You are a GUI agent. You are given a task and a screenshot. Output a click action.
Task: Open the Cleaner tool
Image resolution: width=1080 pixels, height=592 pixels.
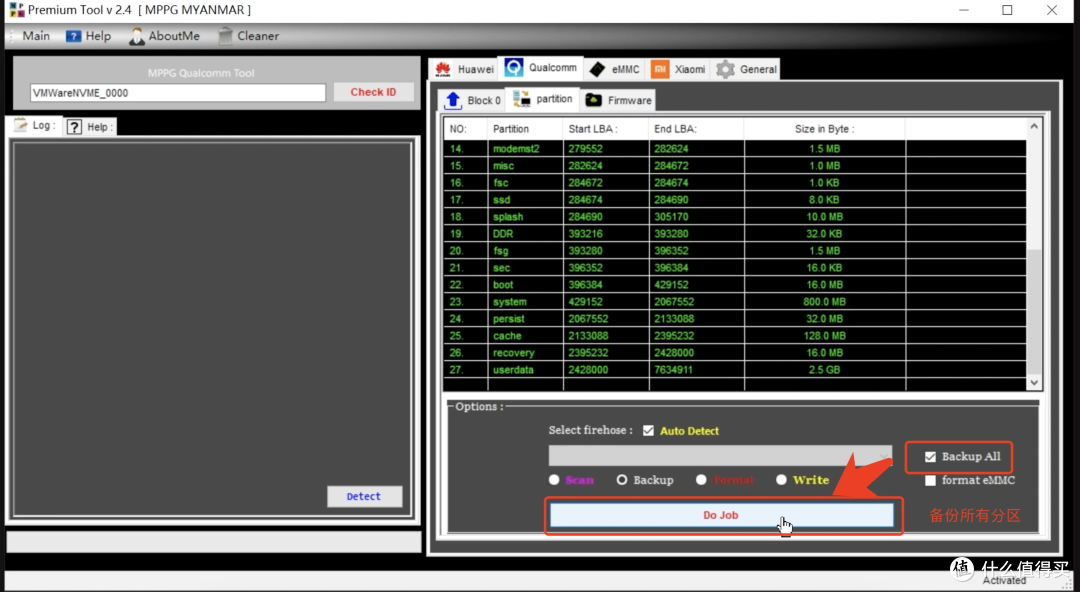click(x=249, y=36)
